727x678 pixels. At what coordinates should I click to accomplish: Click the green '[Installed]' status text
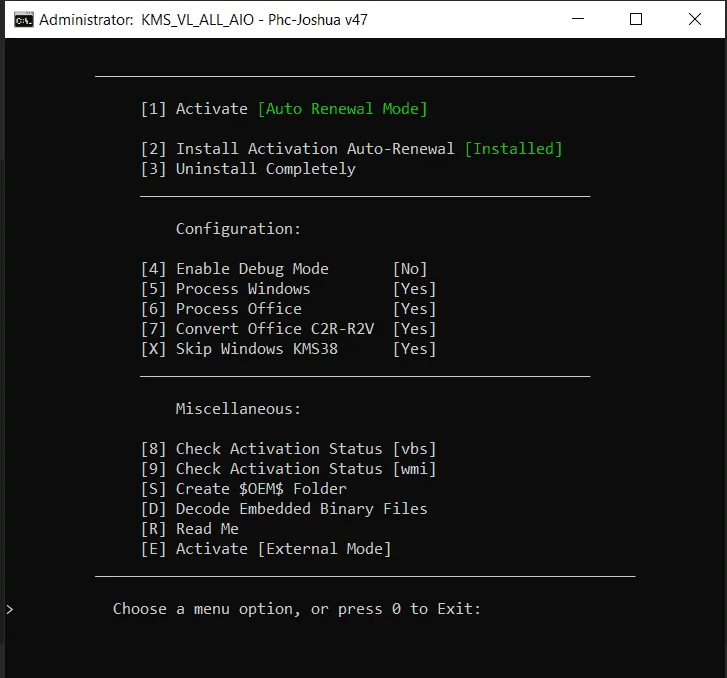(513, 149)
